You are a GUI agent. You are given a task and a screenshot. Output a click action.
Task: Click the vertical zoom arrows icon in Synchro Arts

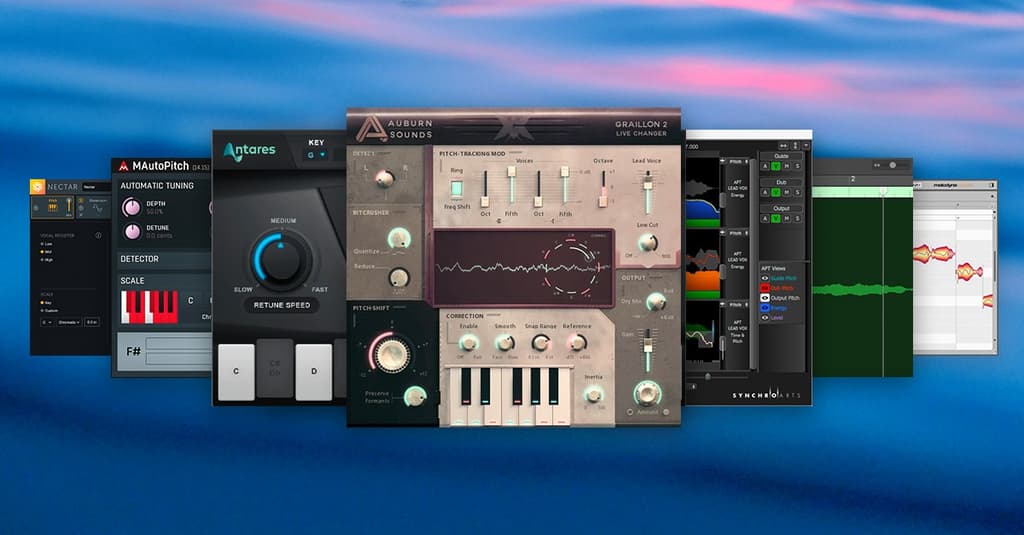(x=795, y=146)
